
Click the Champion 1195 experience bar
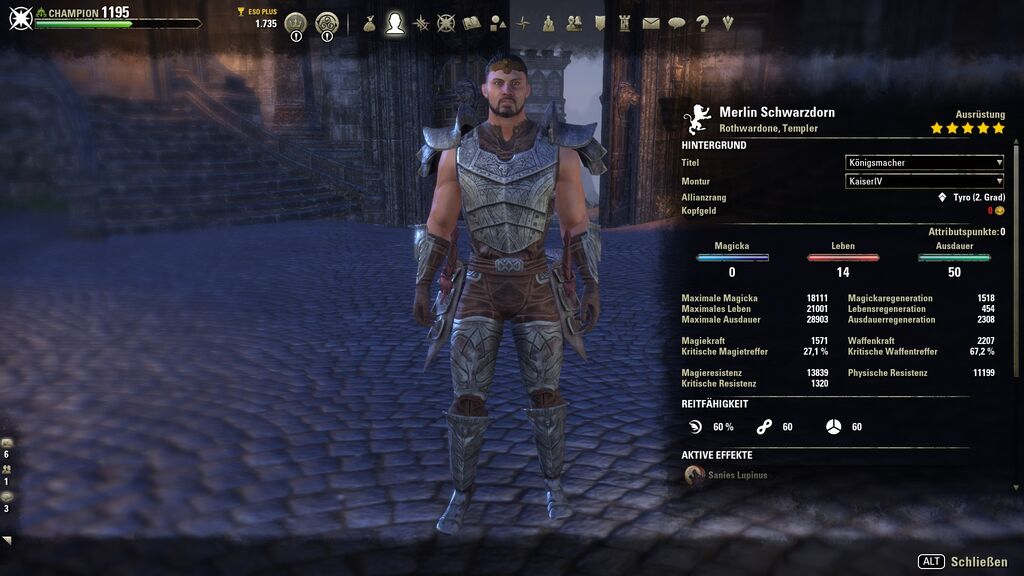(x=118, y=24)
